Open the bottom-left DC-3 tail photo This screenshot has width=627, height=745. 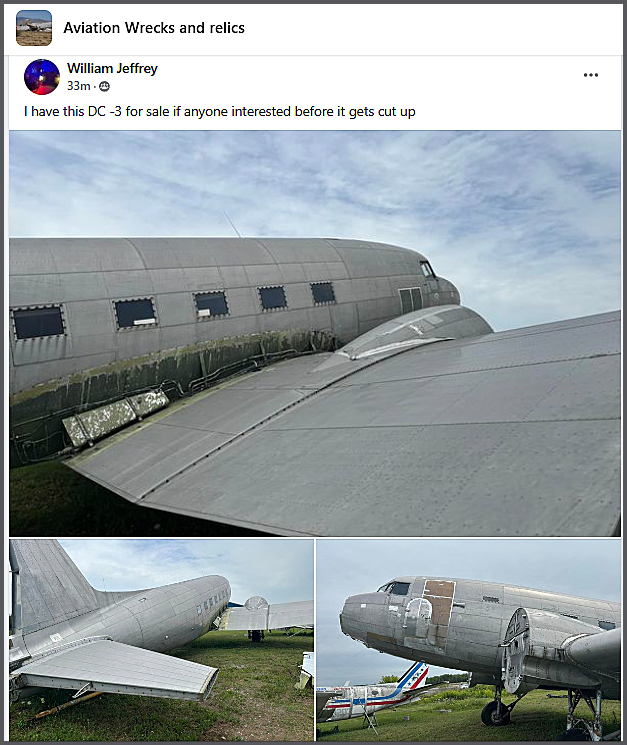(x=162, y=640)
